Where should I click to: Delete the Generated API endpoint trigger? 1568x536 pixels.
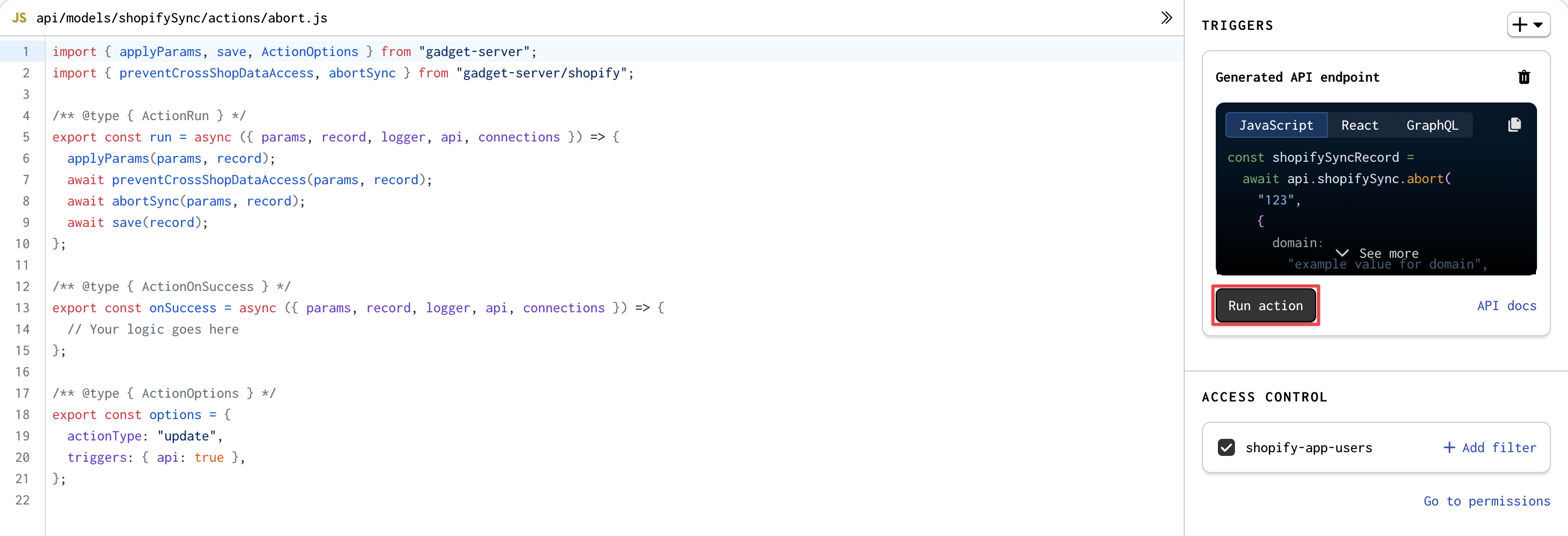(1524, 77)
